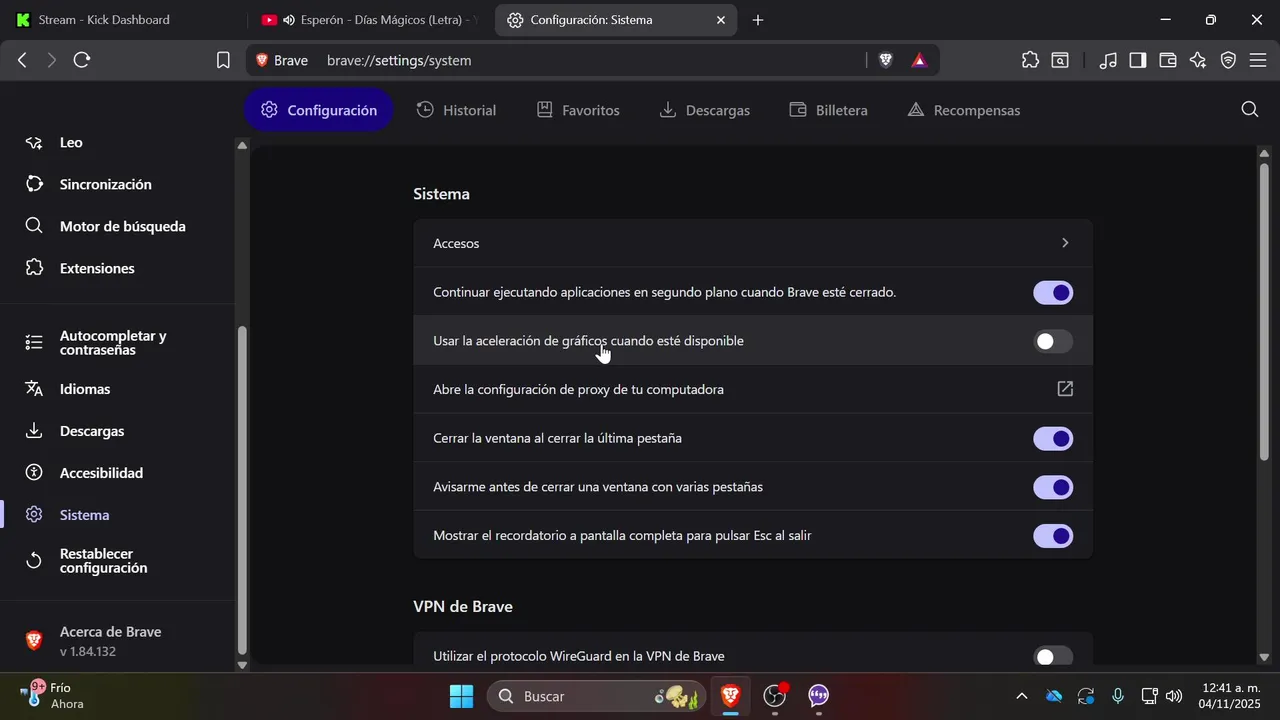The width and height of the screenshot is (1280, 720).
Task: Click the settings sidebar scrollbar thumb
Action: [241, 490]
